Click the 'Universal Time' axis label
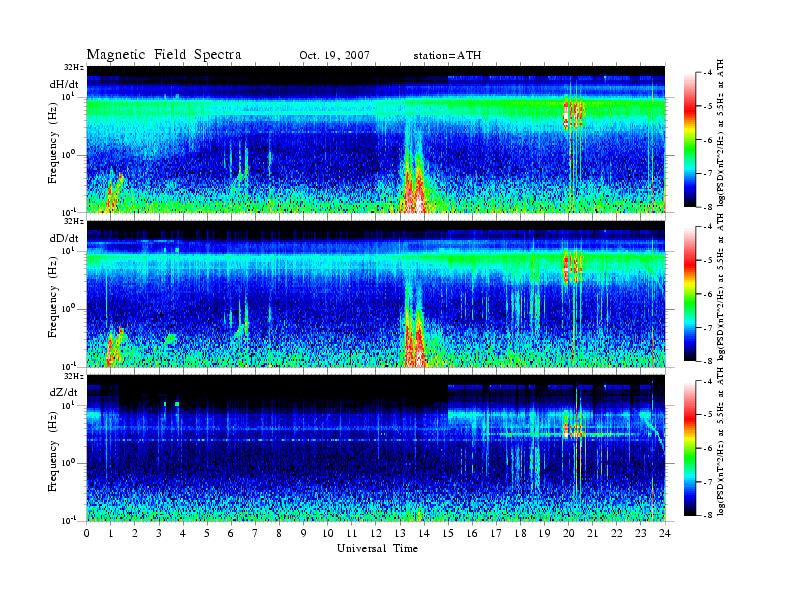 pos(377,548)
